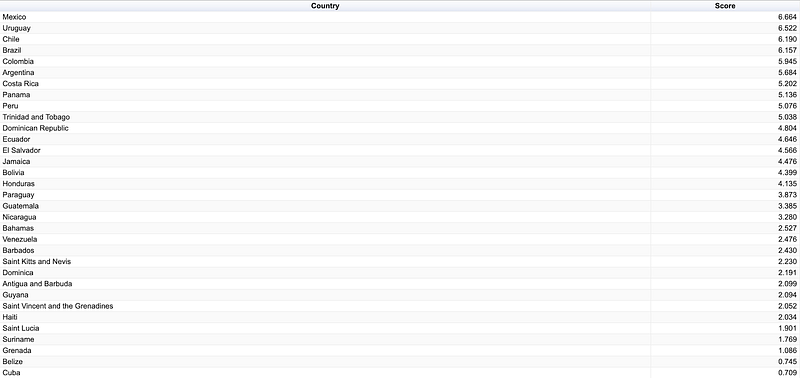Viewport: 800px width, 378px height.
Task: Click the score value 5.076
Action: (787, 106)
